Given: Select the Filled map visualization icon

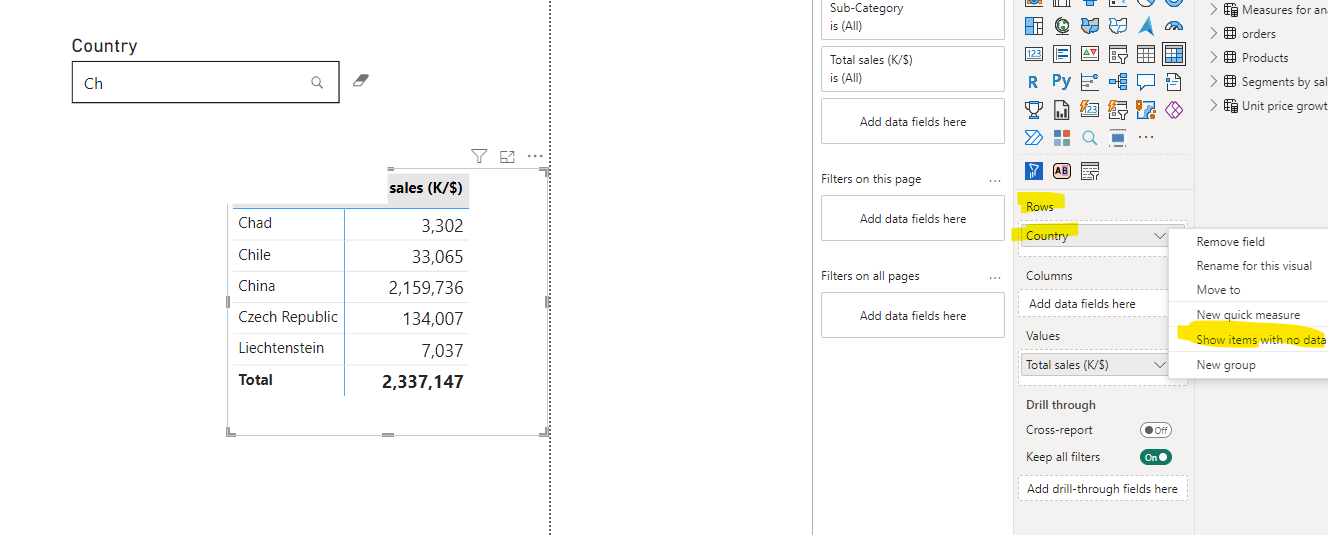Looking at the screenshot, I should (x=1090, y=26).
